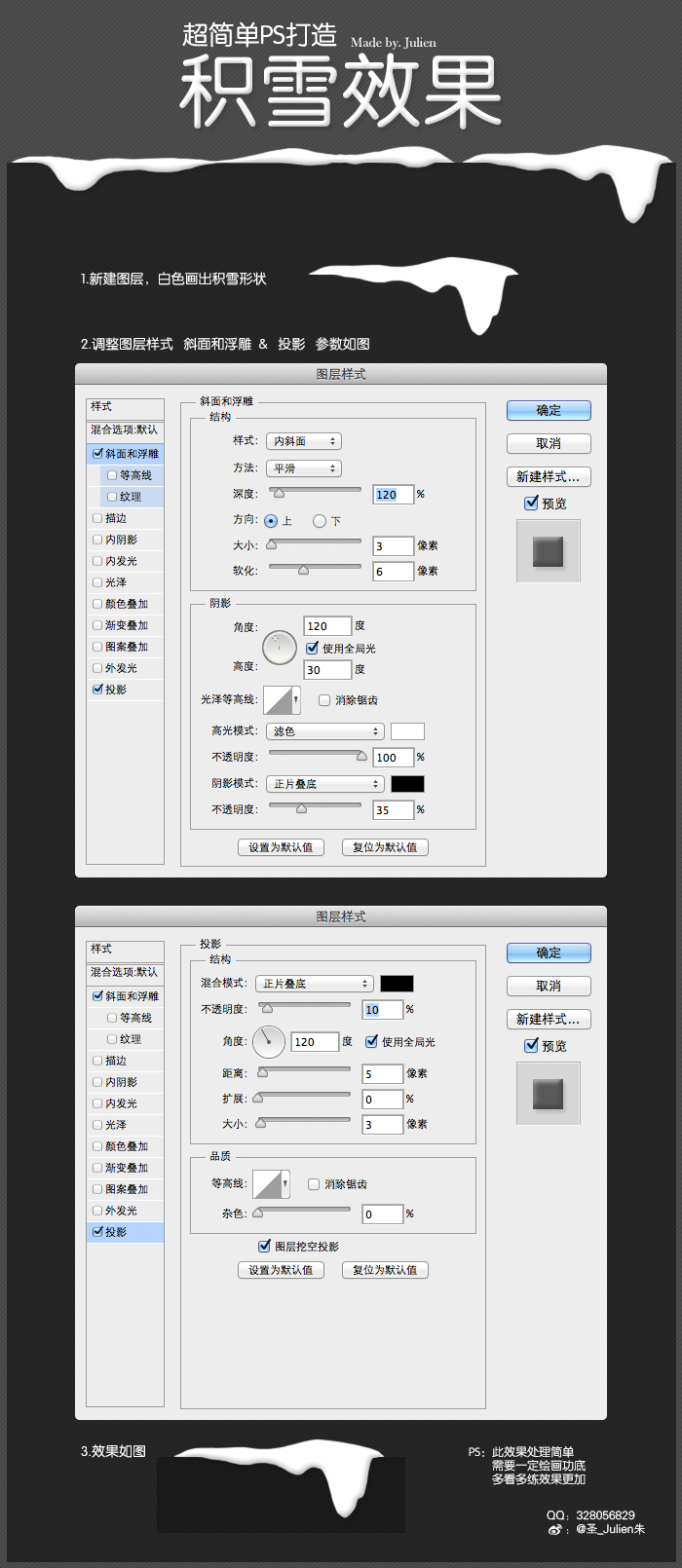Select 混合选项:默认 in the drop shadow dialog list

tap(125, 972)
